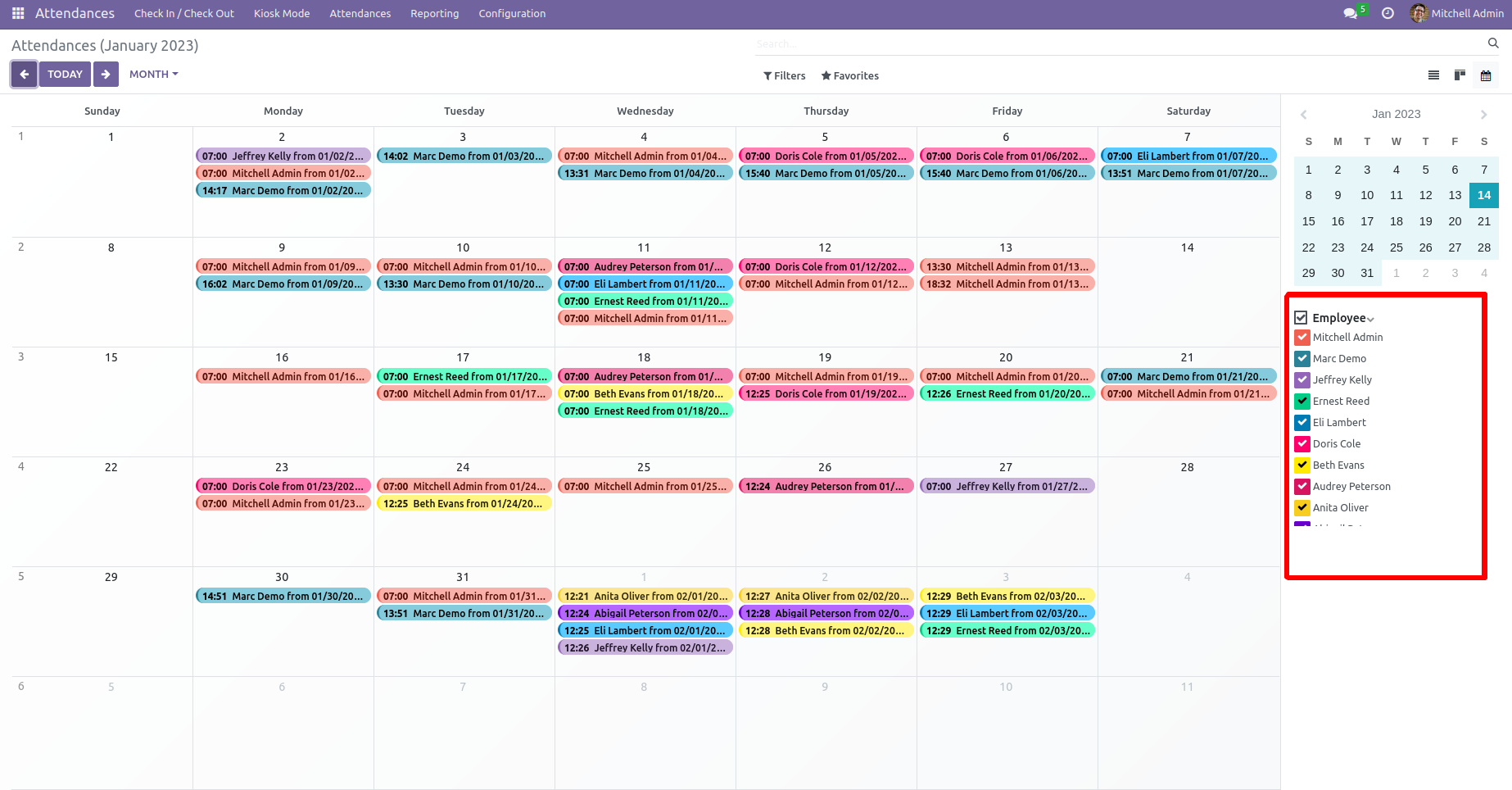
Task: Switch to kanban view icon
Action: pos(1460,75)
